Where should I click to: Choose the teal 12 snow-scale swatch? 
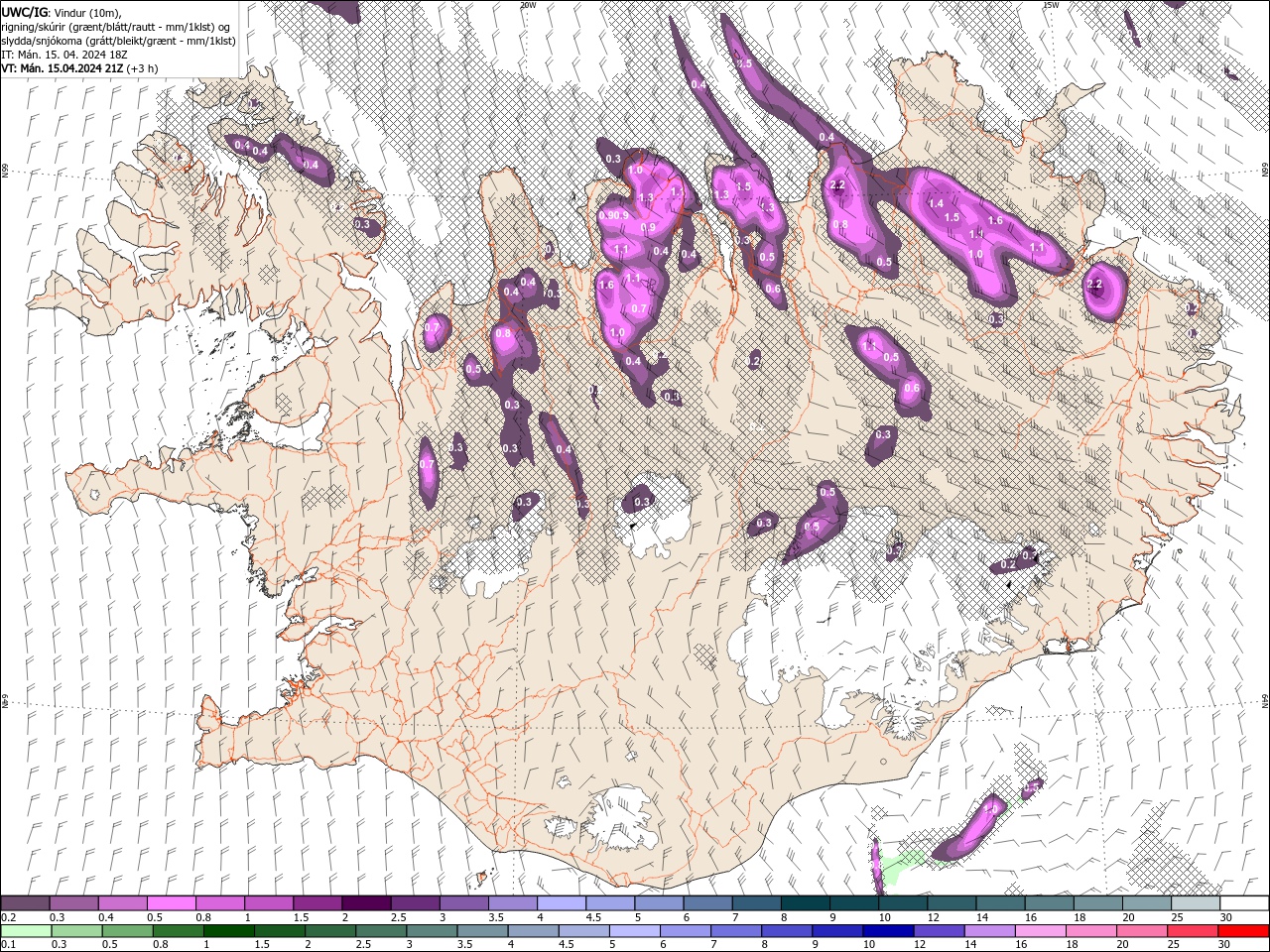(951, 903)
